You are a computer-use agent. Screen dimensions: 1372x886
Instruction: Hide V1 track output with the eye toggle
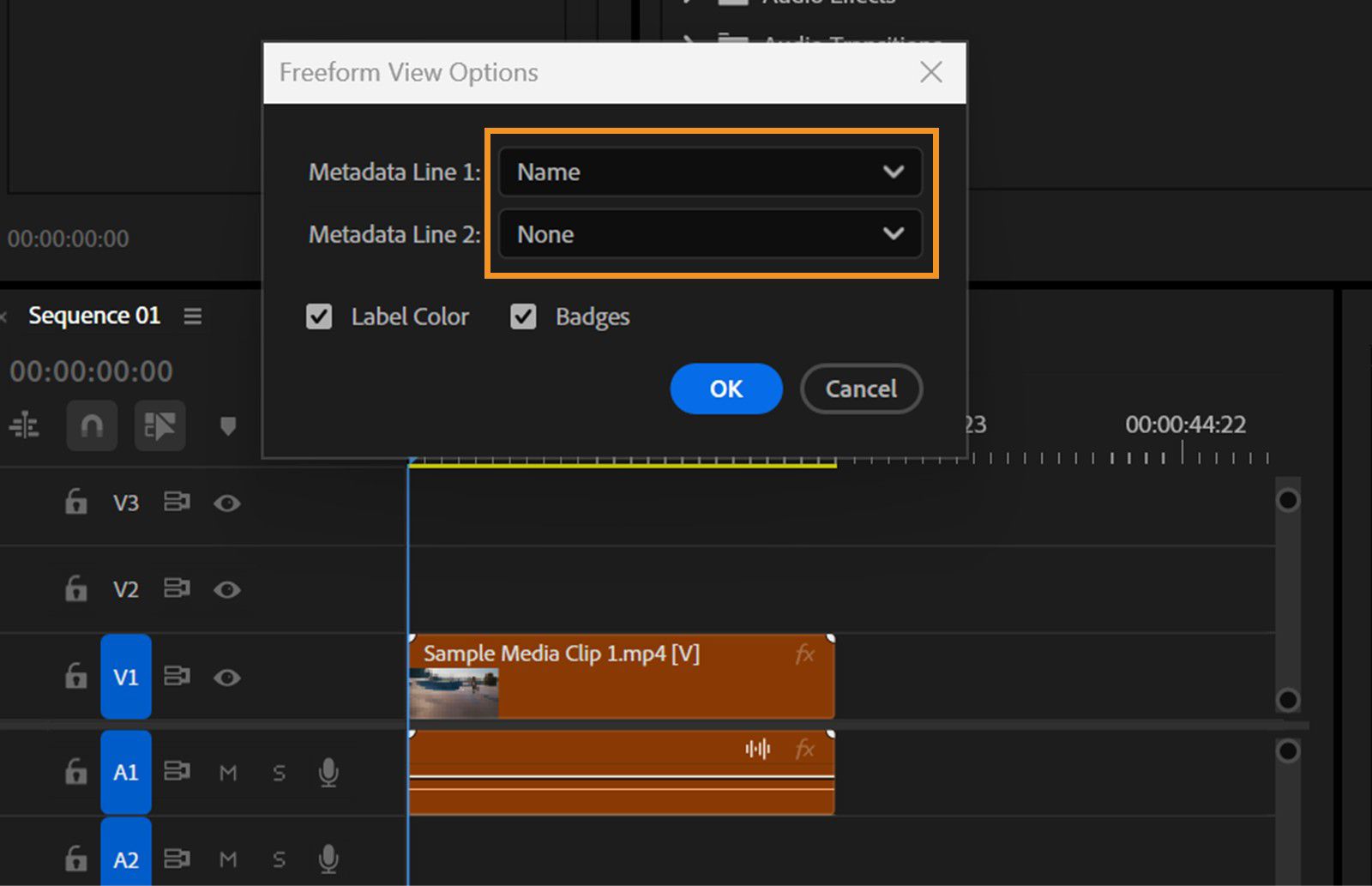226,677
